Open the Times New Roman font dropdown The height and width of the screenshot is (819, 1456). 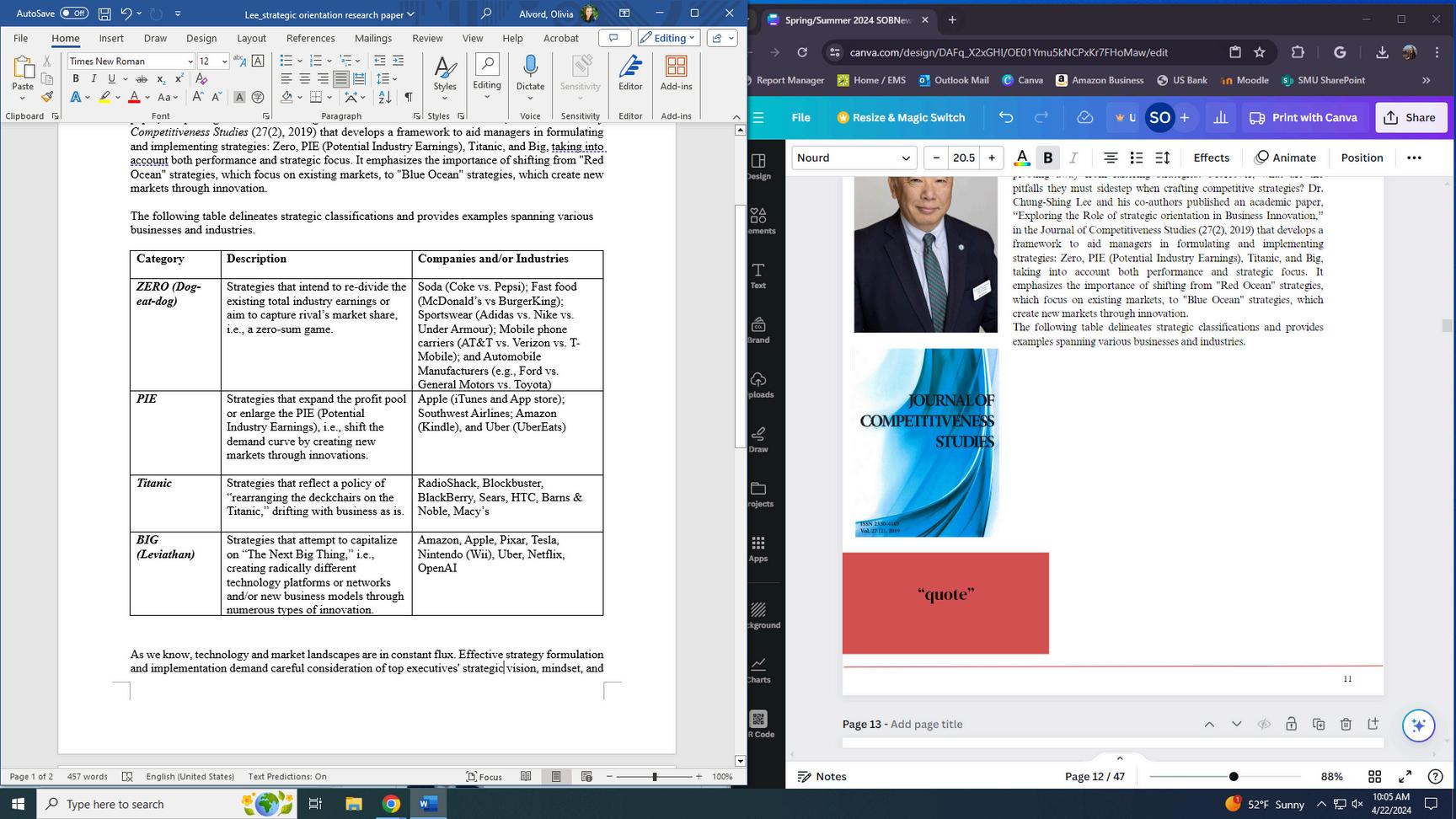pyautogui.click(x=190, y=61)
